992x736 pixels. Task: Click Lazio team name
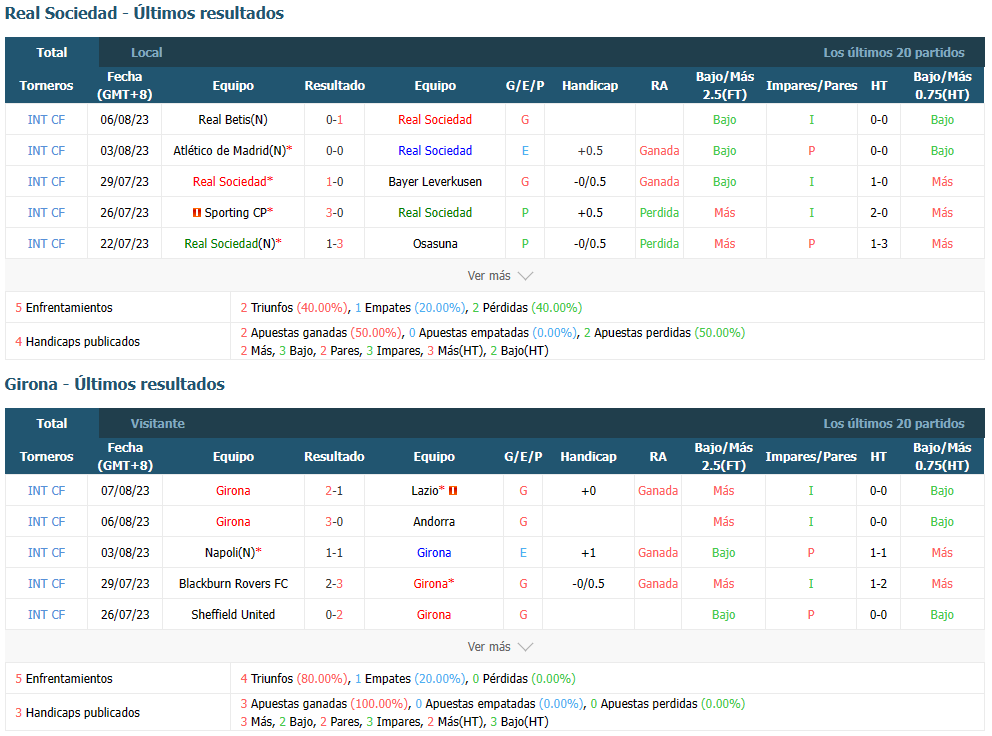[425, 490]
